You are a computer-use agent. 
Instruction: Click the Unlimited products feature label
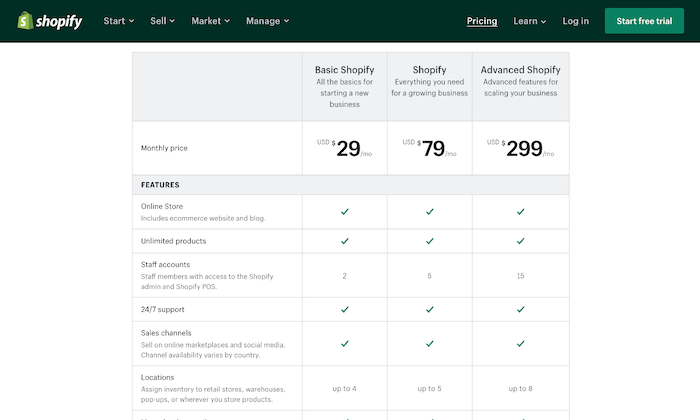(x=173, y=241)
